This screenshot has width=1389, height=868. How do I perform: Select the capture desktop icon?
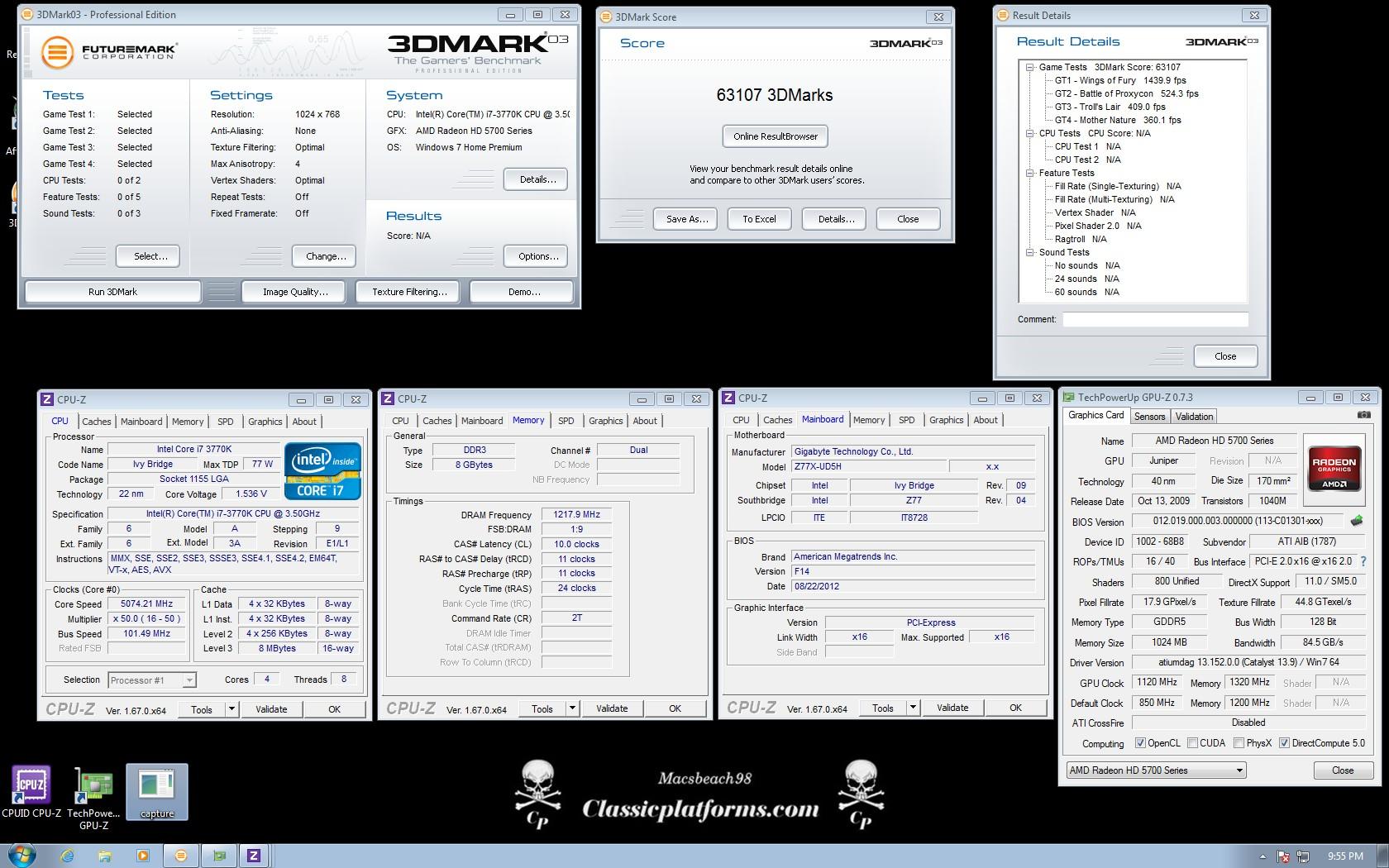coord(157,792)
